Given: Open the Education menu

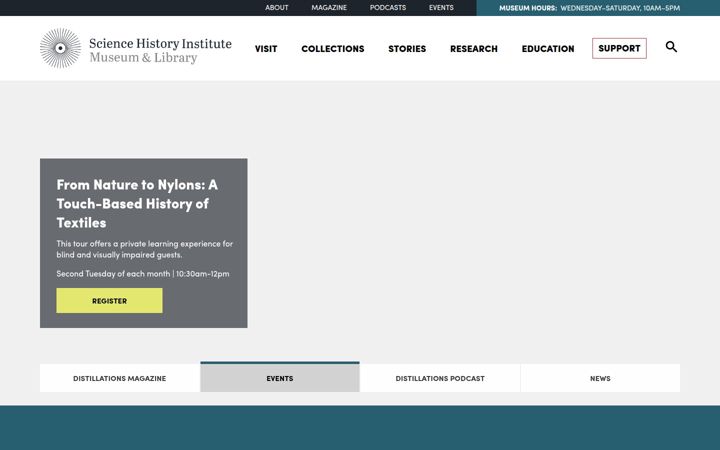Looking at the screenshot, I should [x=548, y=49].
